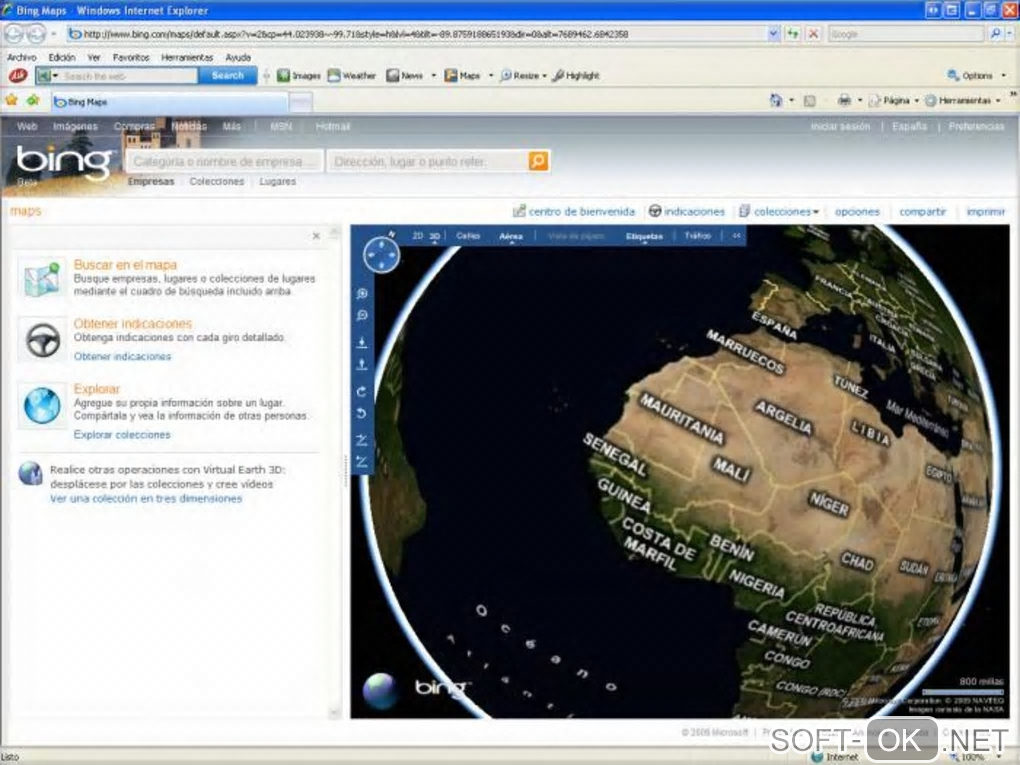Open the Options dropdown in Ask toolbar

tap(1004, 76)
